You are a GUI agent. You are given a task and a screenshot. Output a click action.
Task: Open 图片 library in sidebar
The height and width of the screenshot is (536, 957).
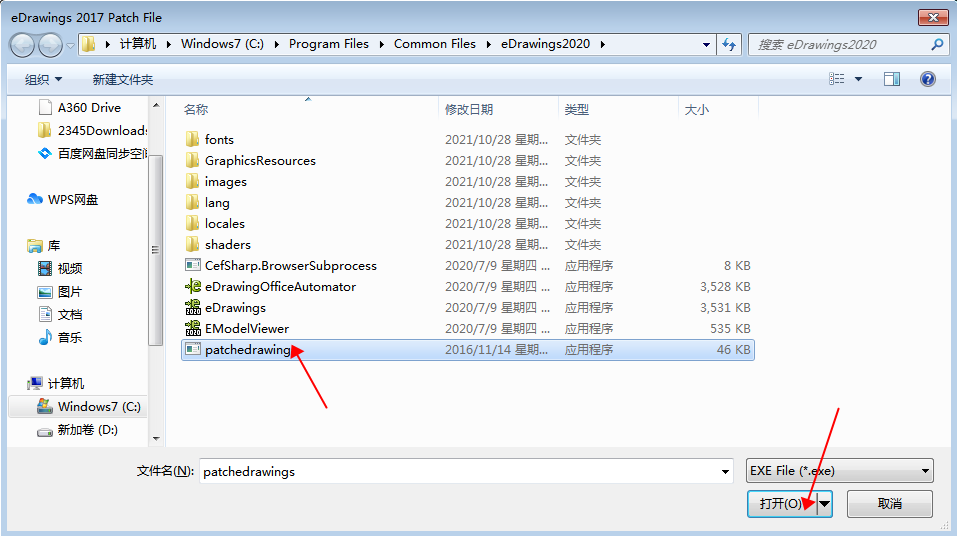click(x=70, y=291)
